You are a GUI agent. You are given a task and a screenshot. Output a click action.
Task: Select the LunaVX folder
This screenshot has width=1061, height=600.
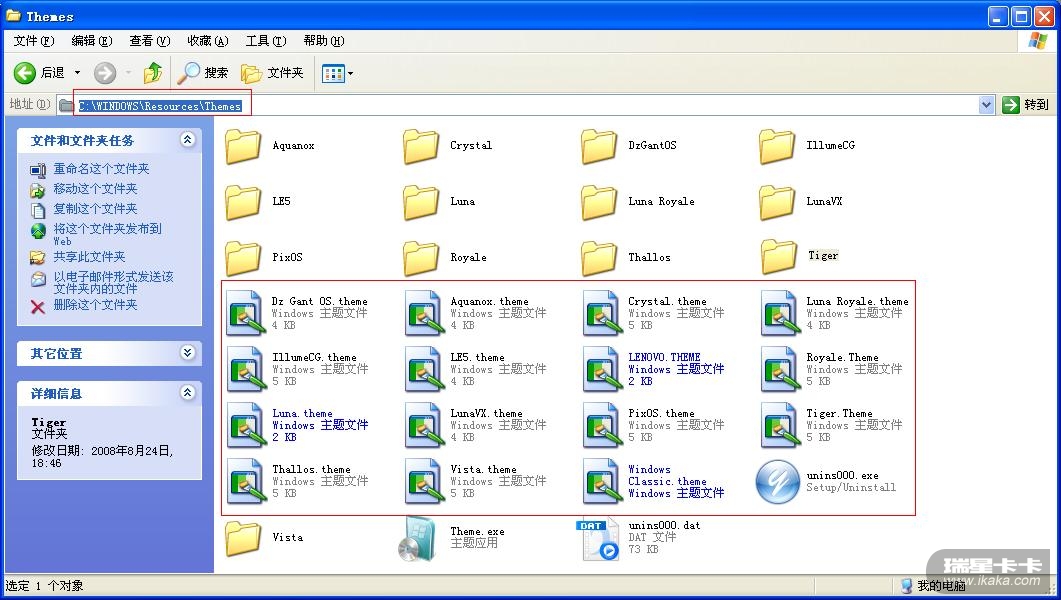pyautogui.click(x=801, y=202)
